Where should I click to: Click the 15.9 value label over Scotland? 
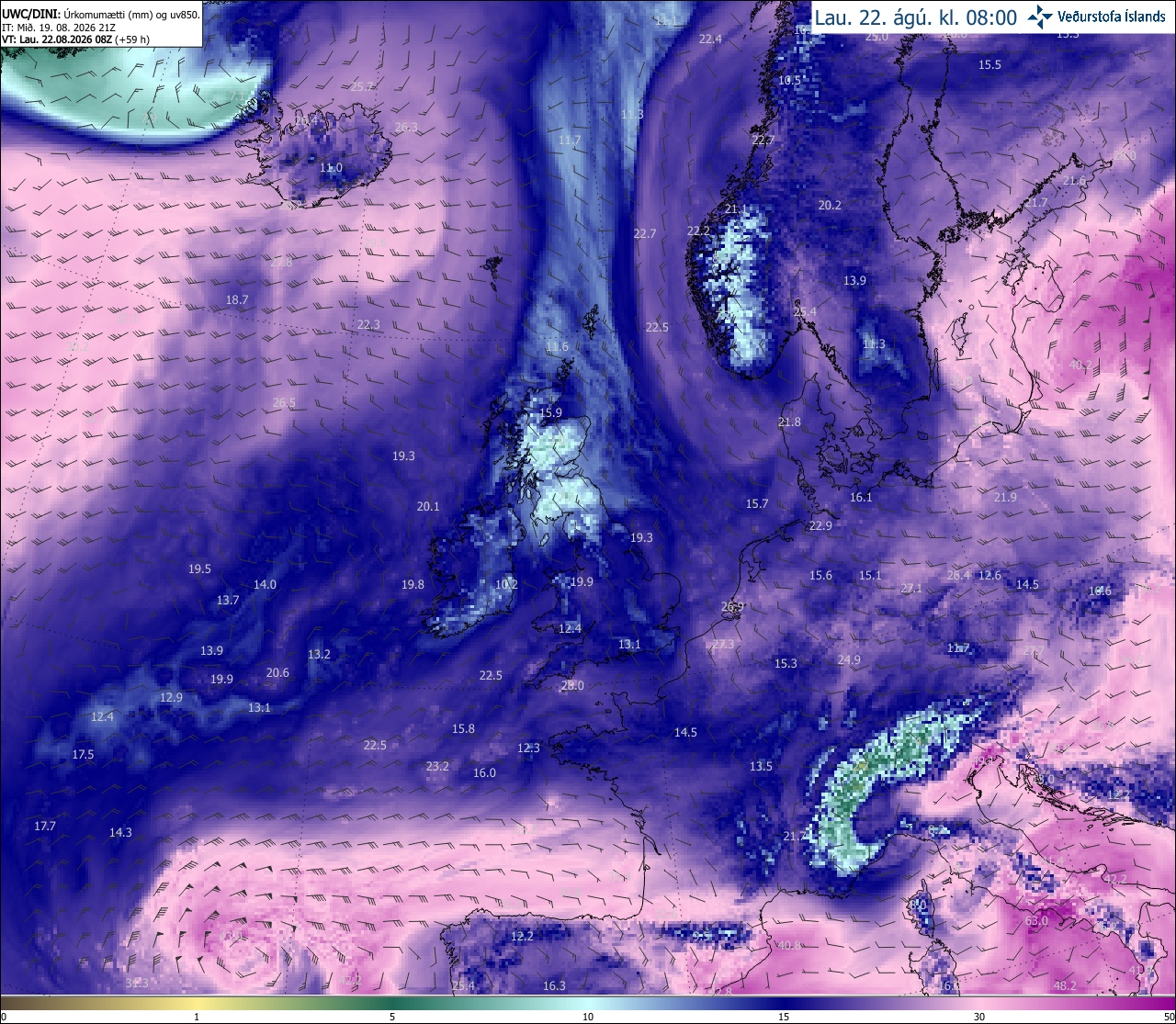[550, 413]
